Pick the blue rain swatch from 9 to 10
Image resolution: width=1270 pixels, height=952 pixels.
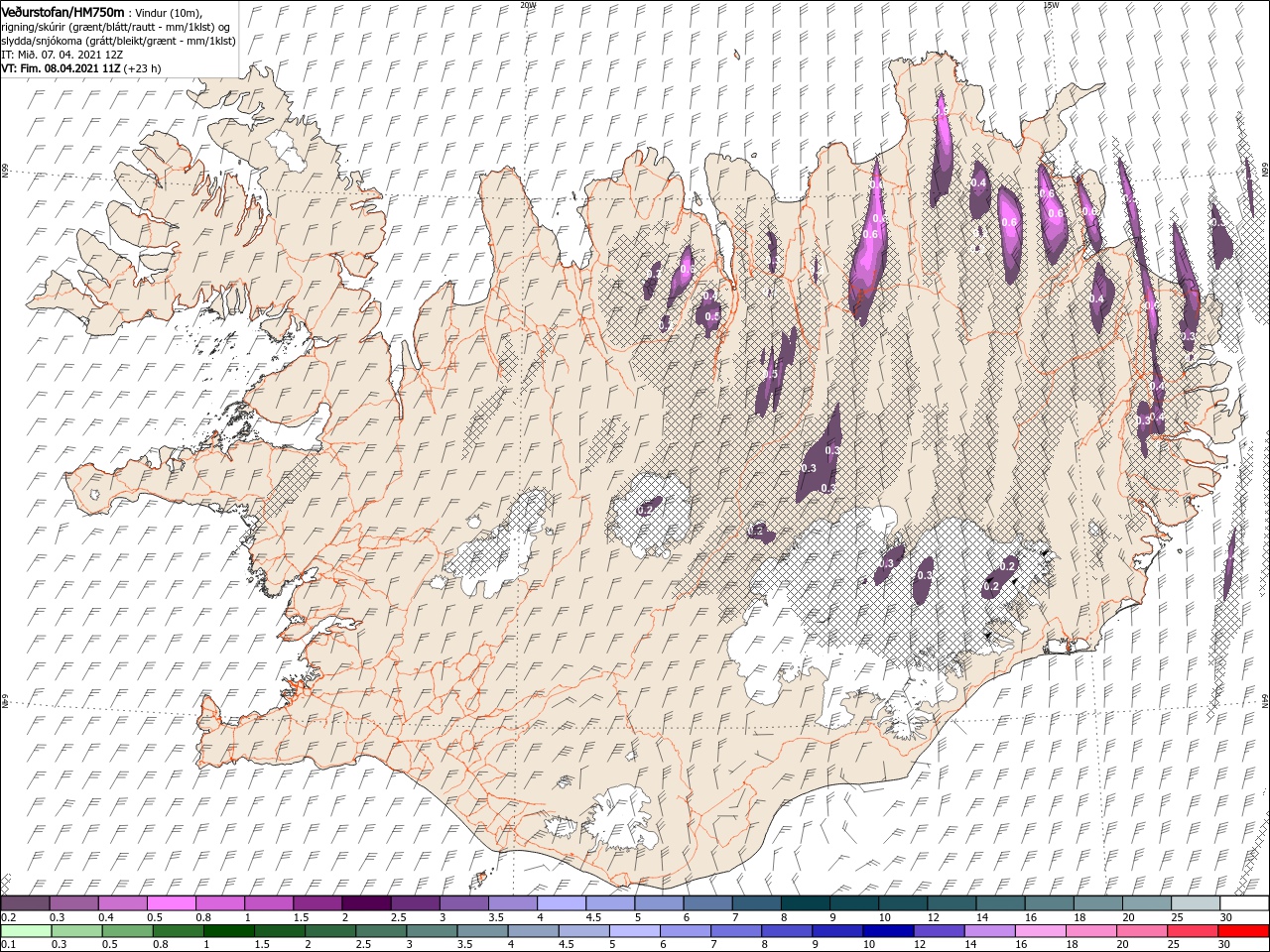click(836, 930)
